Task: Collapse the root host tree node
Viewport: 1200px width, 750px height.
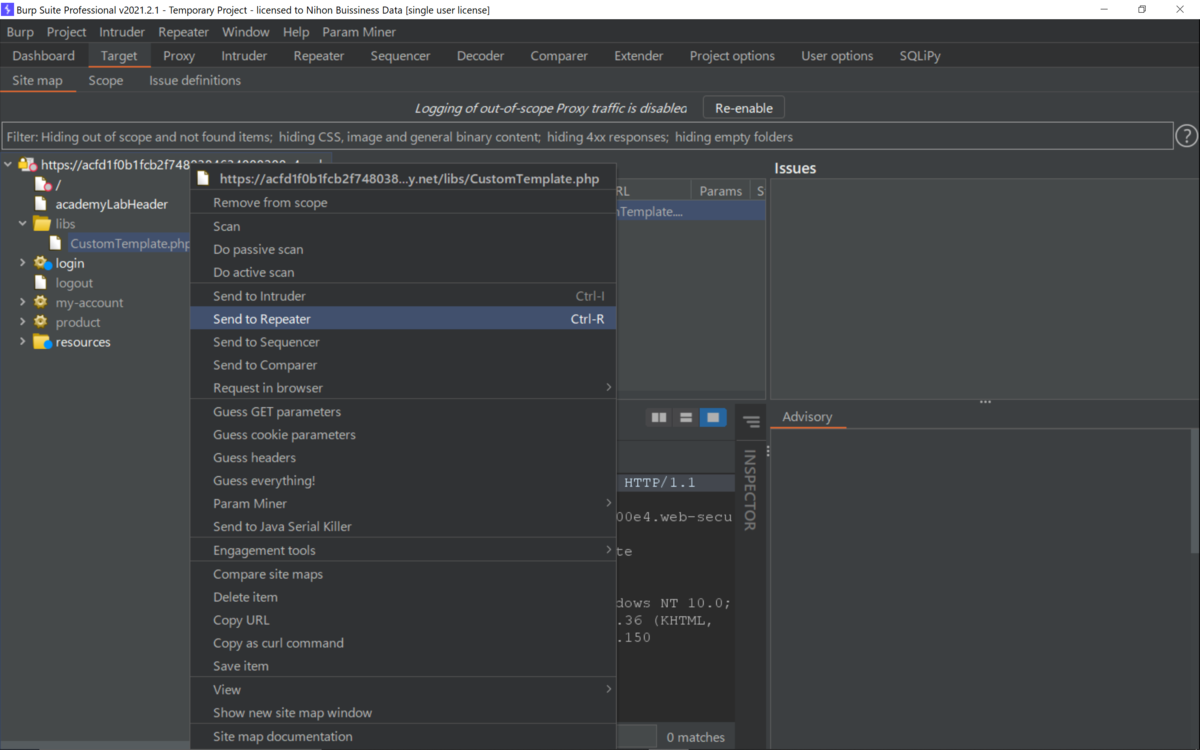Action: point(8,165)
